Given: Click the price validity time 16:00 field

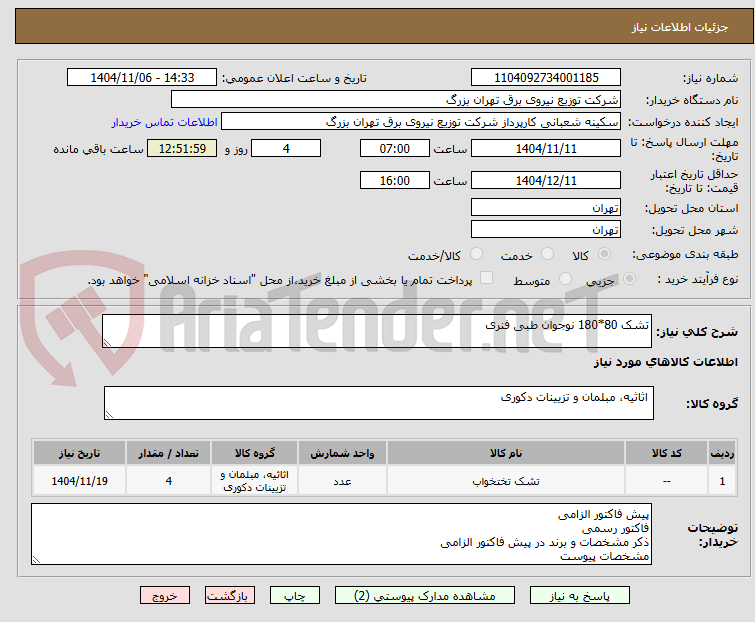Looking at the screenshot, I should pos(395,181).
